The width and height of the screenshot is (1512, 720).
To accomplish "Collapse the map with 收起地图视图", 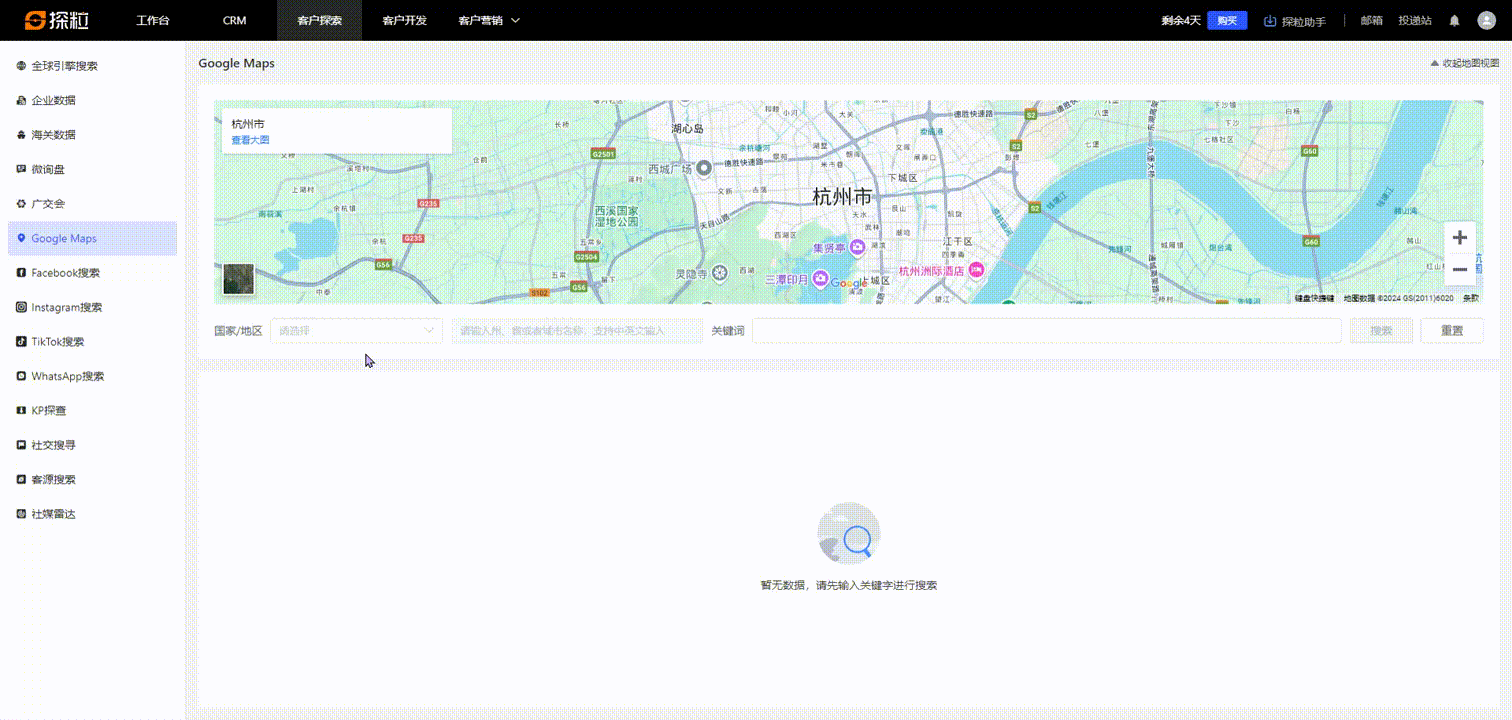I will pyautogui.click(x=1465, y=63).
